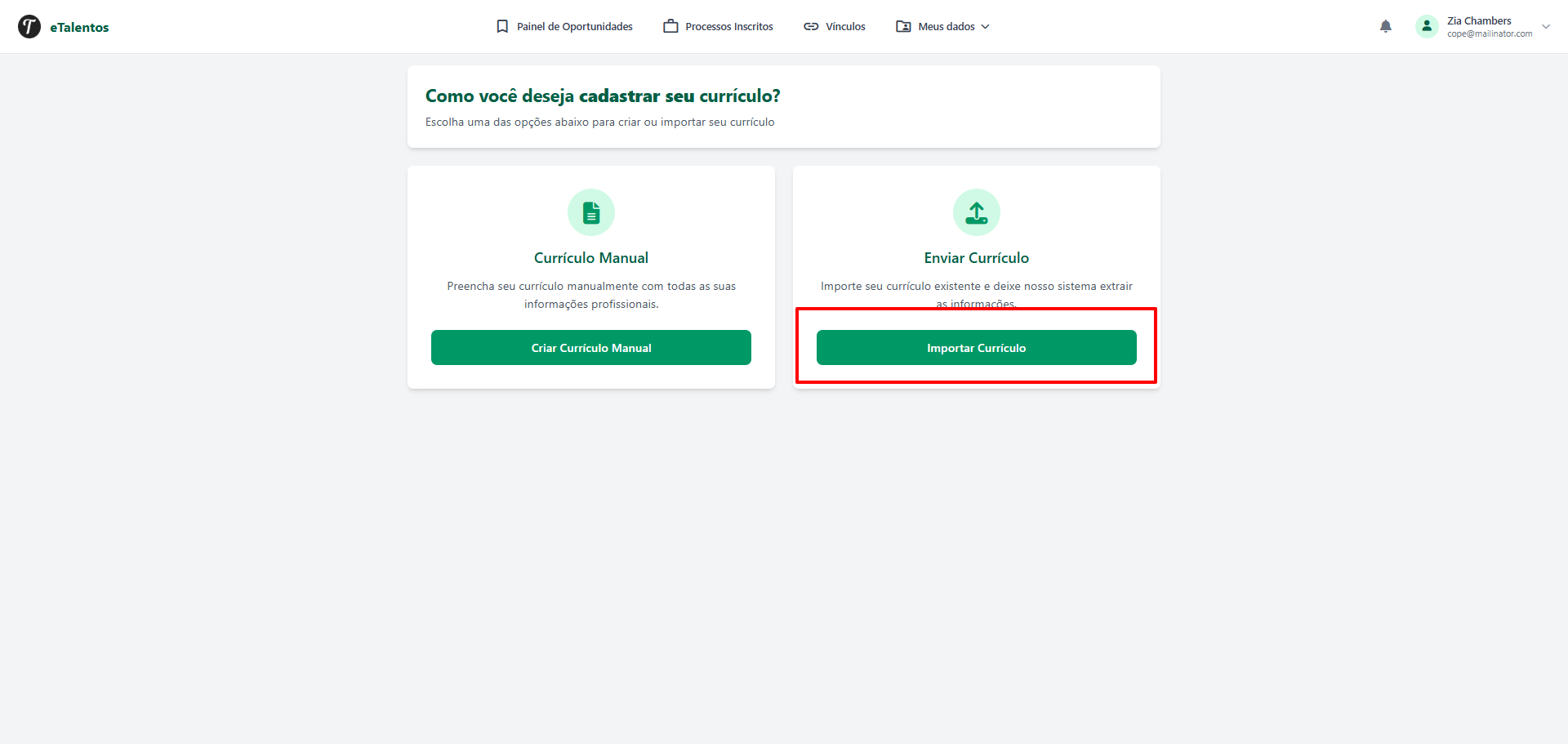The height and width of the screenshot is (744, 1568).
Task: Click the eTalentos brand name
Action: (x=79, y=28)
